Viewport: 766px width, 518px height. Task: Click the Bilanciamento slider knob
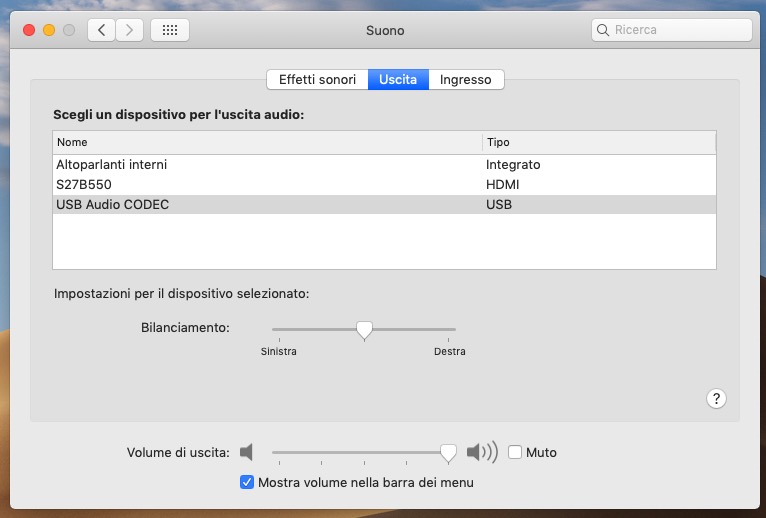coord(364,329)
